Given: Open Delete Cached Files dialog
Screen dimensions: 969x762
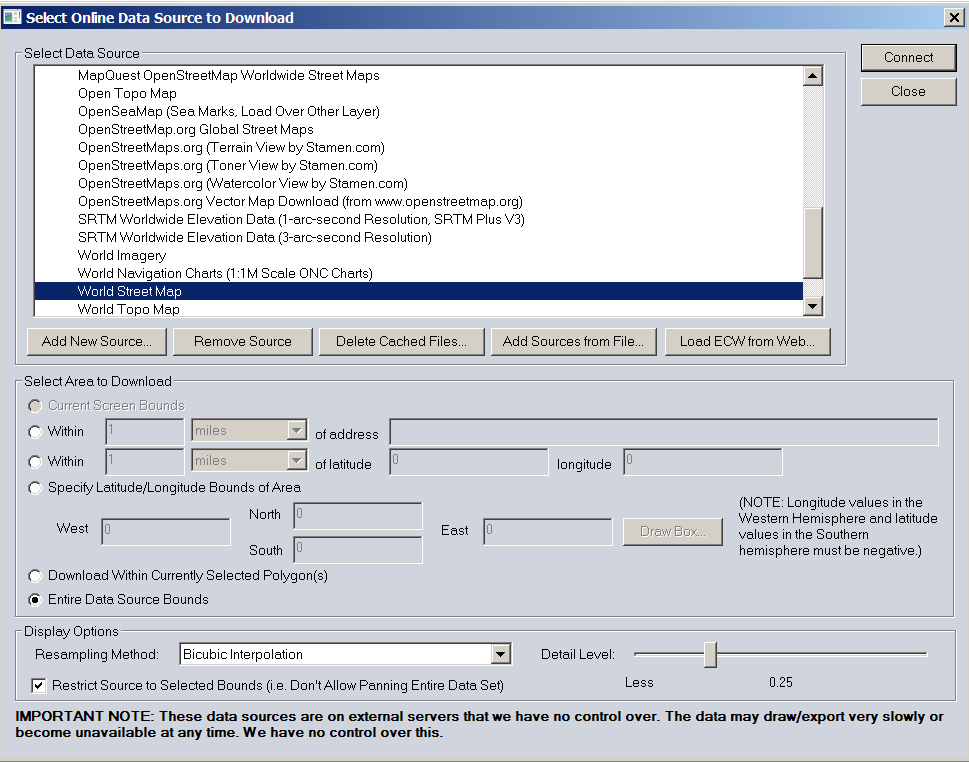Looking at the screenshot, I should 401,342.
